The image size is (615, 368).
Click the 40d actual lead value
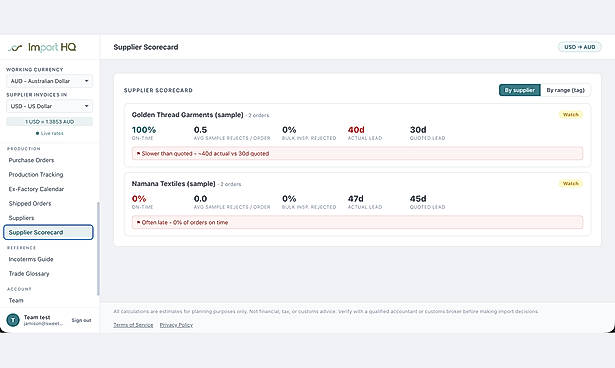356,130
